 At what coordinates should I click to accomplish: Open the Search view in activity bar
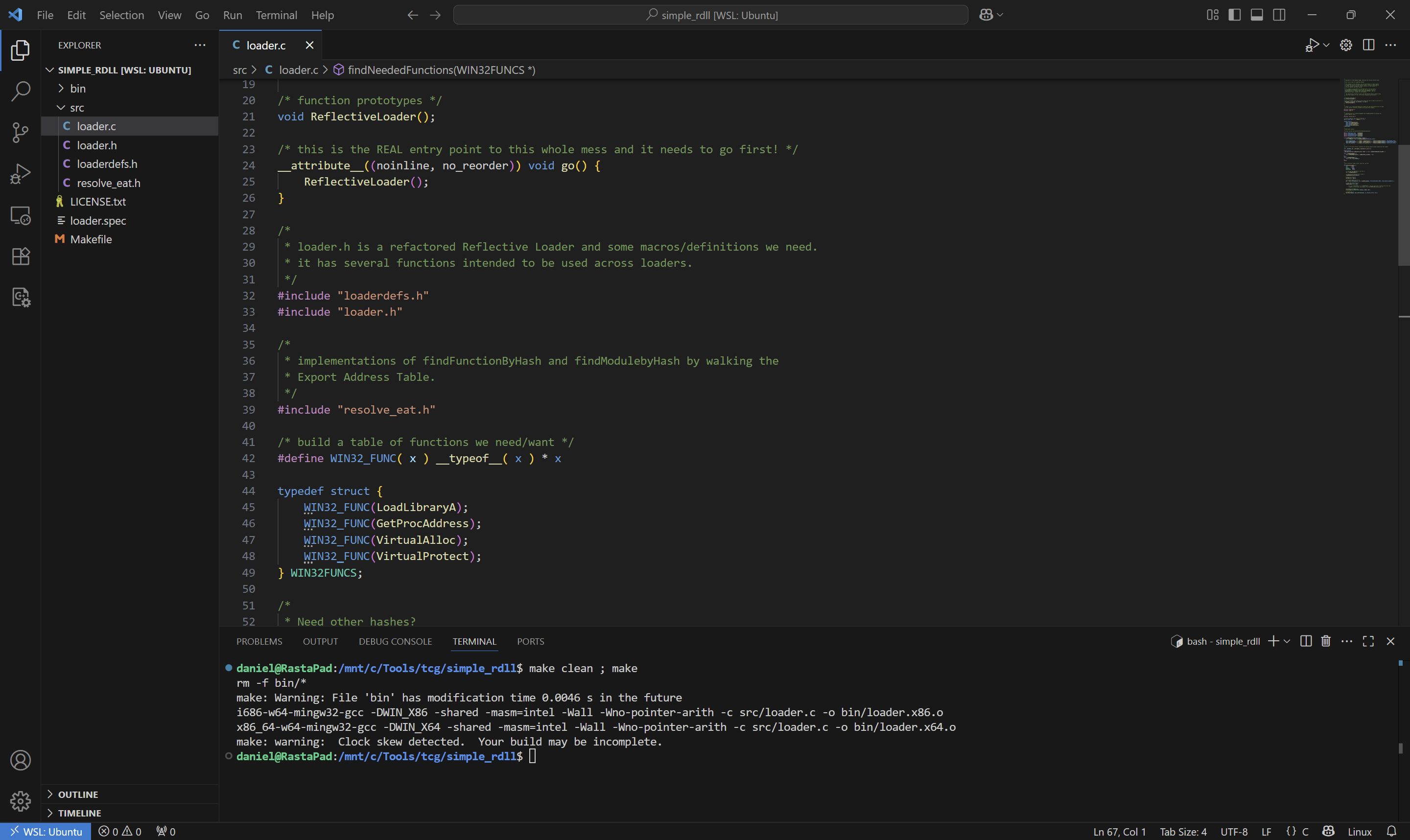[21, 91]
